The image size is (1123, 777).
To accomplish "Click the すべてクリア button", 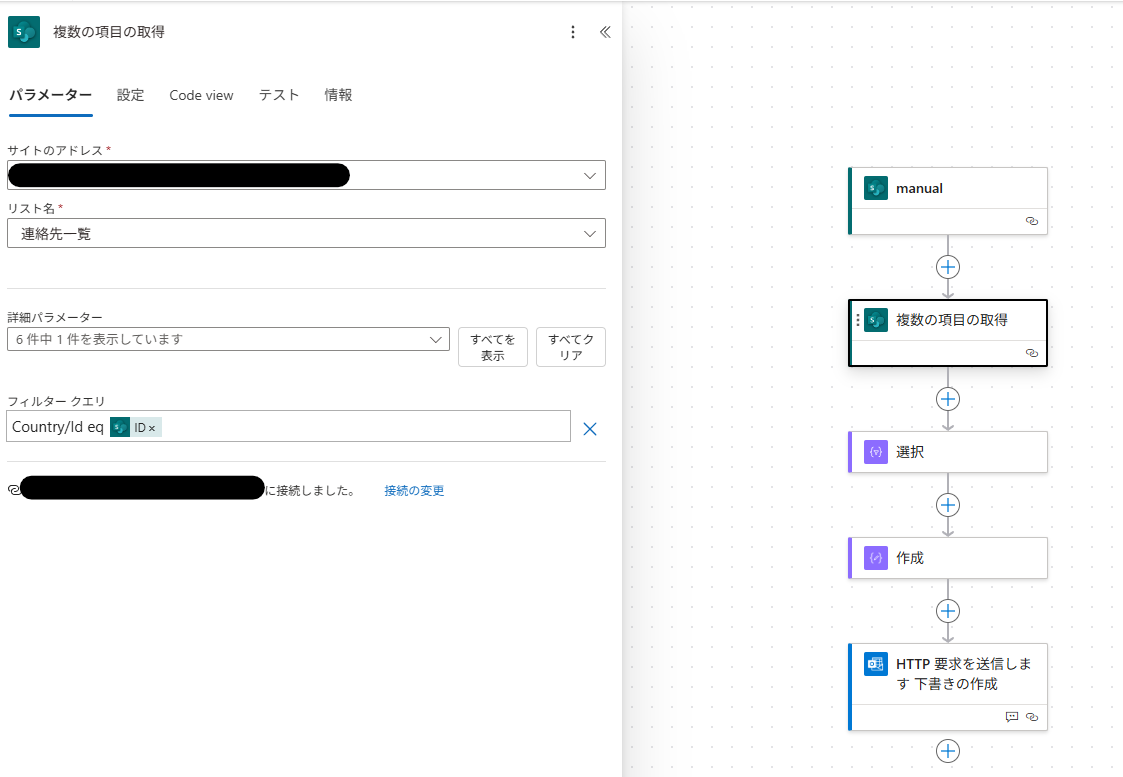I will pos(571,347).
